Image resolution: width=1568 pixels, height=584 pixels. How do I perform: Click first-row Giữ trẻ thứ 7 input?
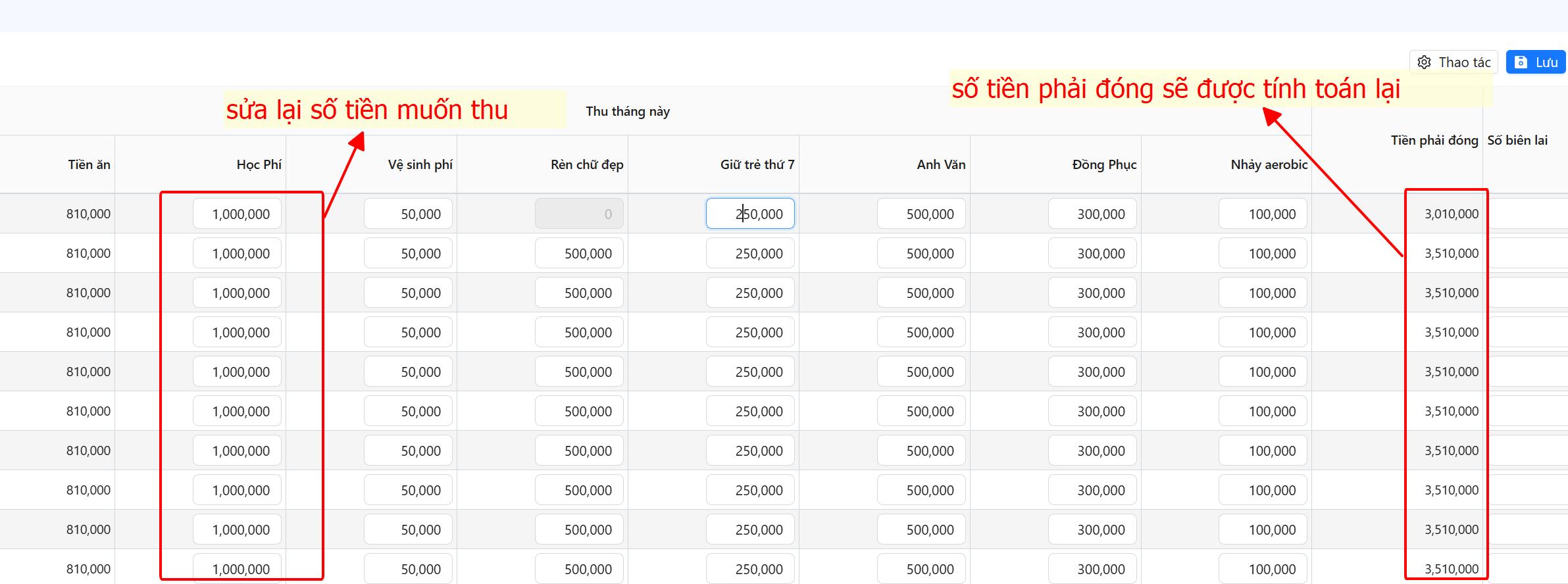[750, 214]
